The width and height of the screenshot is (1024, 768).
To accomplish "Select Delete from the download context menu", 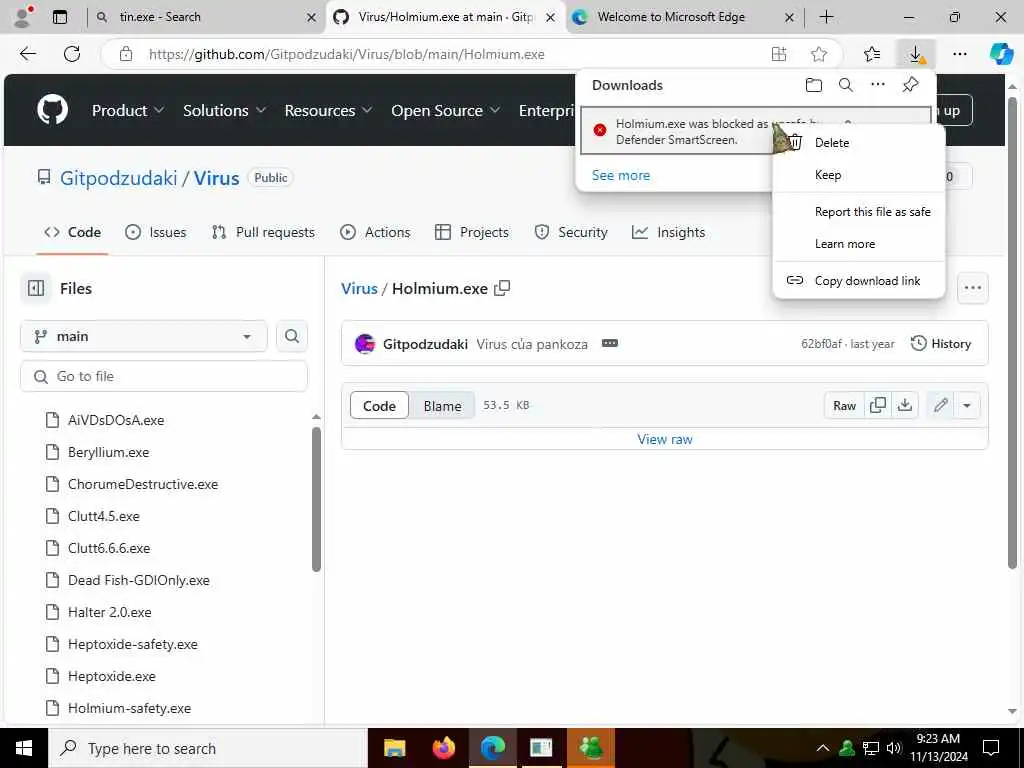I will [858, 143].
